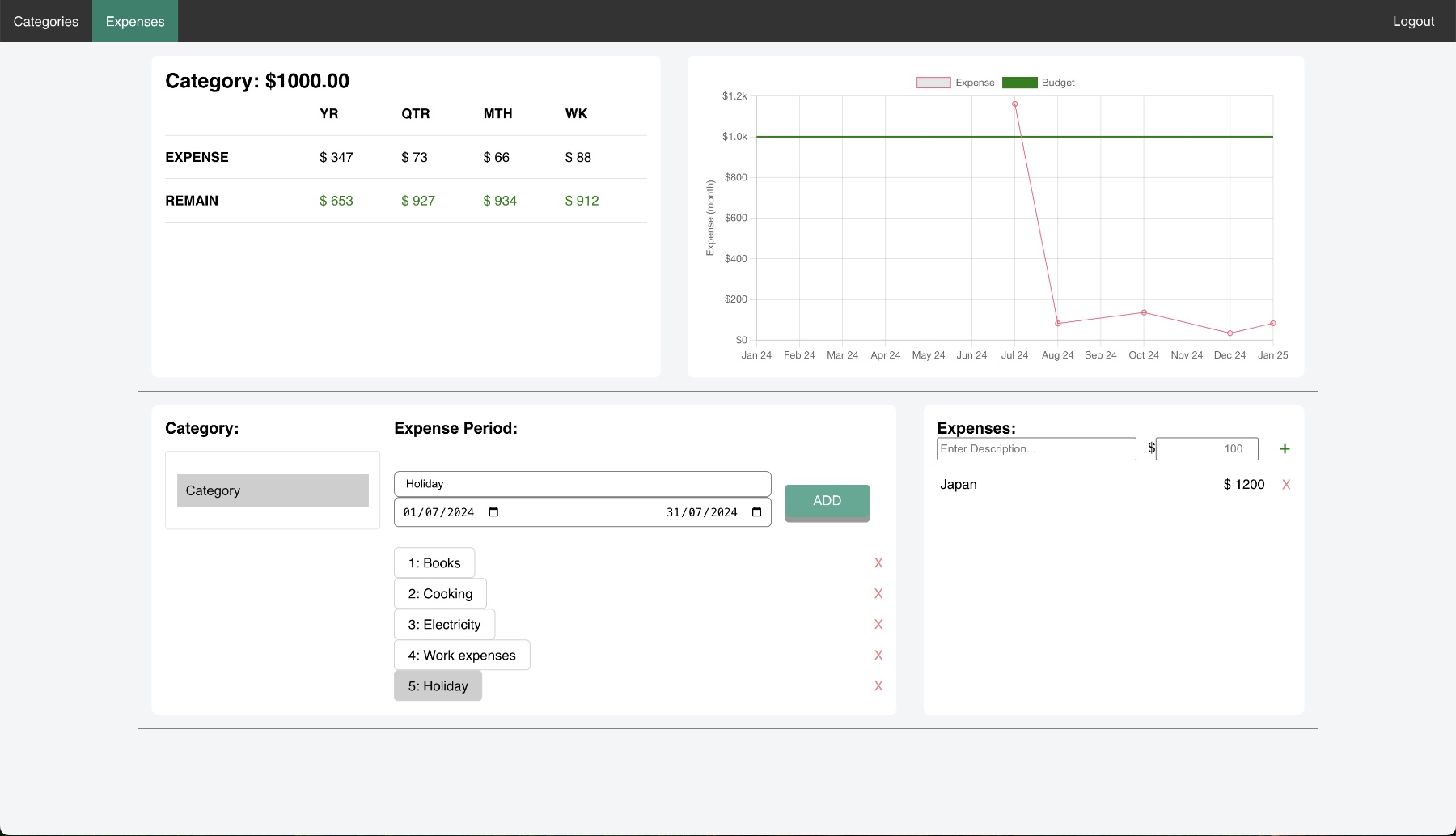Viewport: 1456px width, 836px height.
Task: Toggle the Expense legend swatch
Action: coord(933,83)
